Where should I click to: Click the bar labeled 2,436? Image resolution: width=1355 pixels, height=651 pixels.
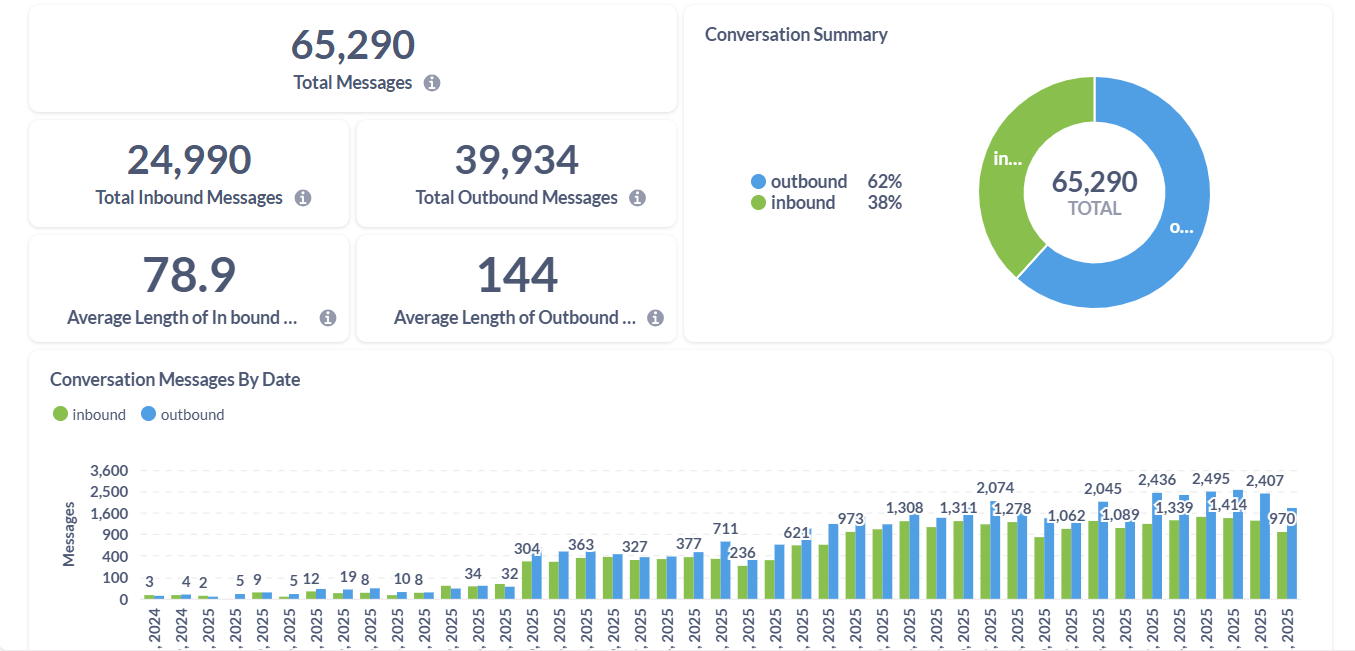[x=1157, y=546]
